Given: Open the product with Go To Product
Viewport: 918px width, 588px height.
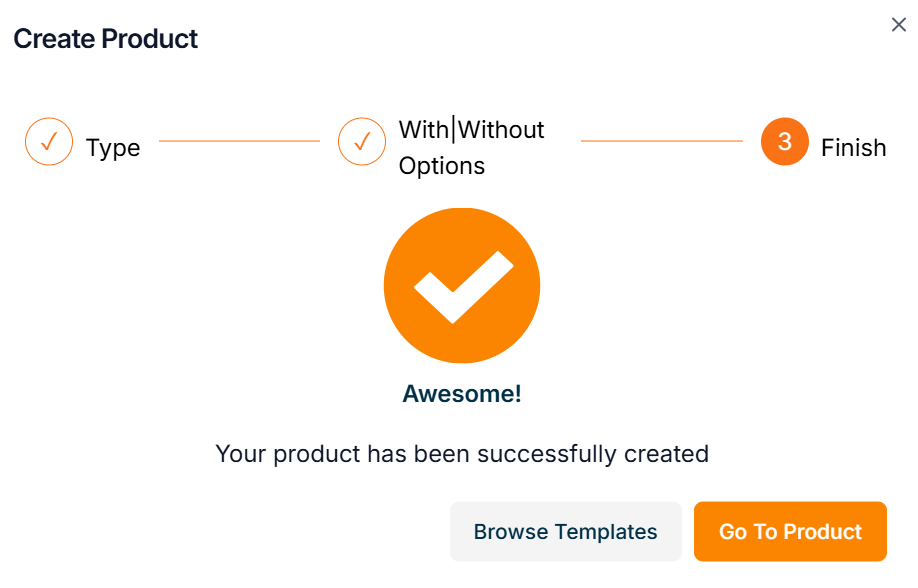Looking at the screenshot, I should point(790,532).
